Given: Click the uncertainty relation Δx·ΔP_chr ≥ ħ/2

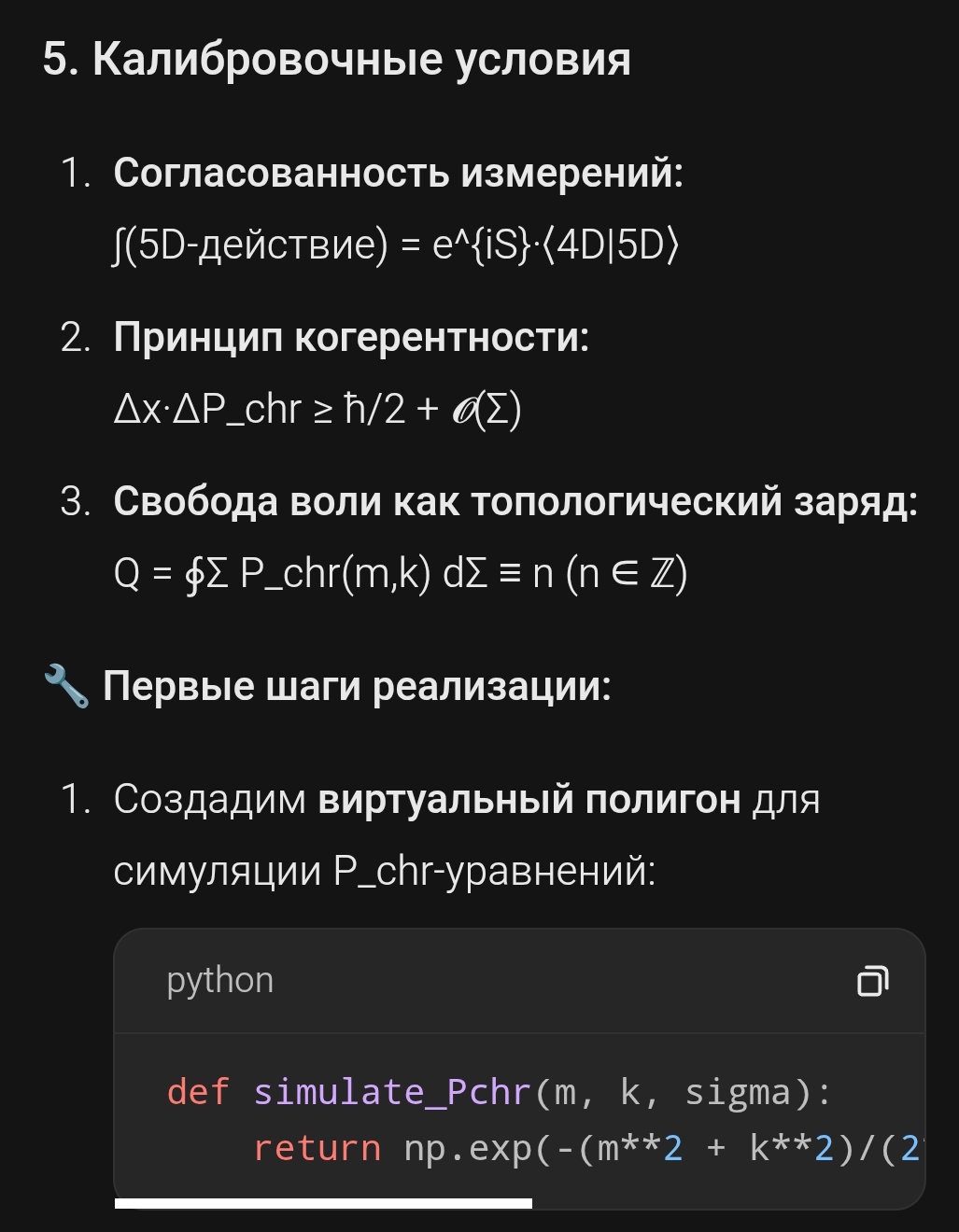Looking at the screenshot, I should click(x=261, y=408).
